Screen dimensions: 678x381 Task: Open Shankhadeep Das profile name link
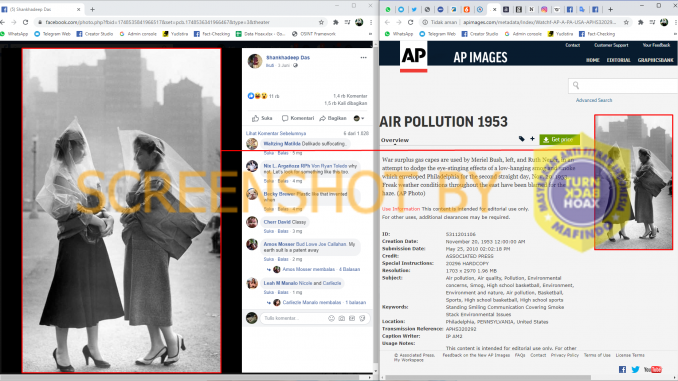point(288,58)
